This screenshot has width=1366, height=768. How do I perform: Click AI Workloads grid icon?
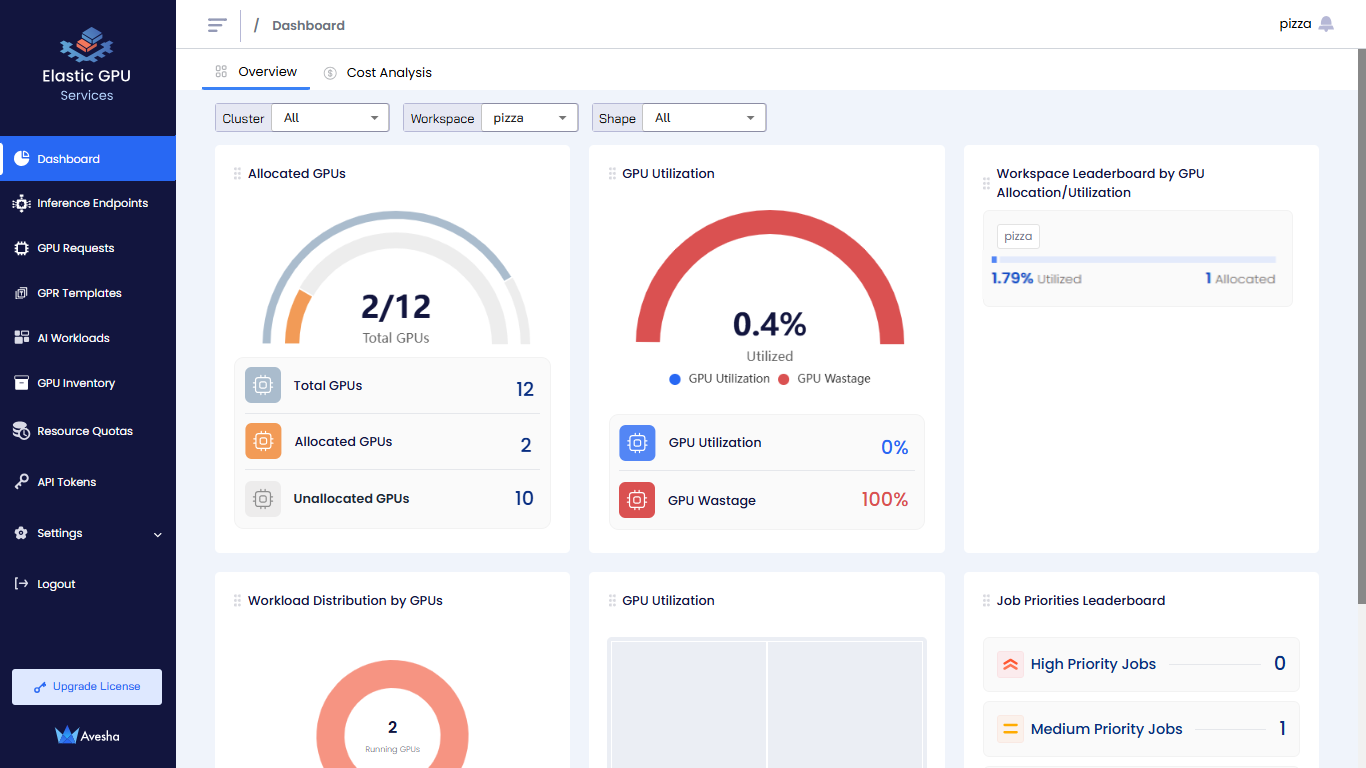click(x=21, y=338)
